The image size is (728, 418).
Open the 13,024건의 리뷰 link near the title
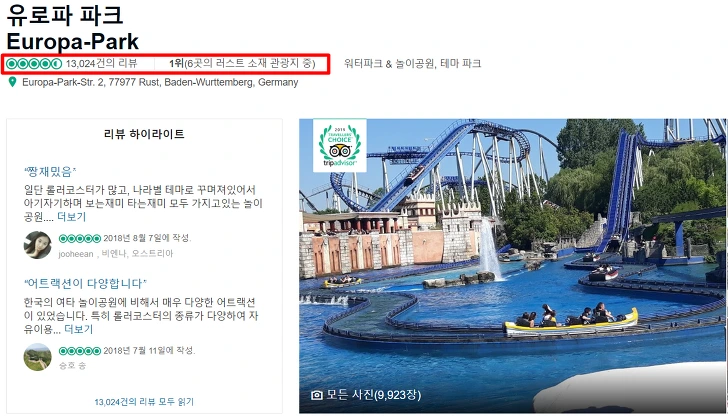[102, 64]
